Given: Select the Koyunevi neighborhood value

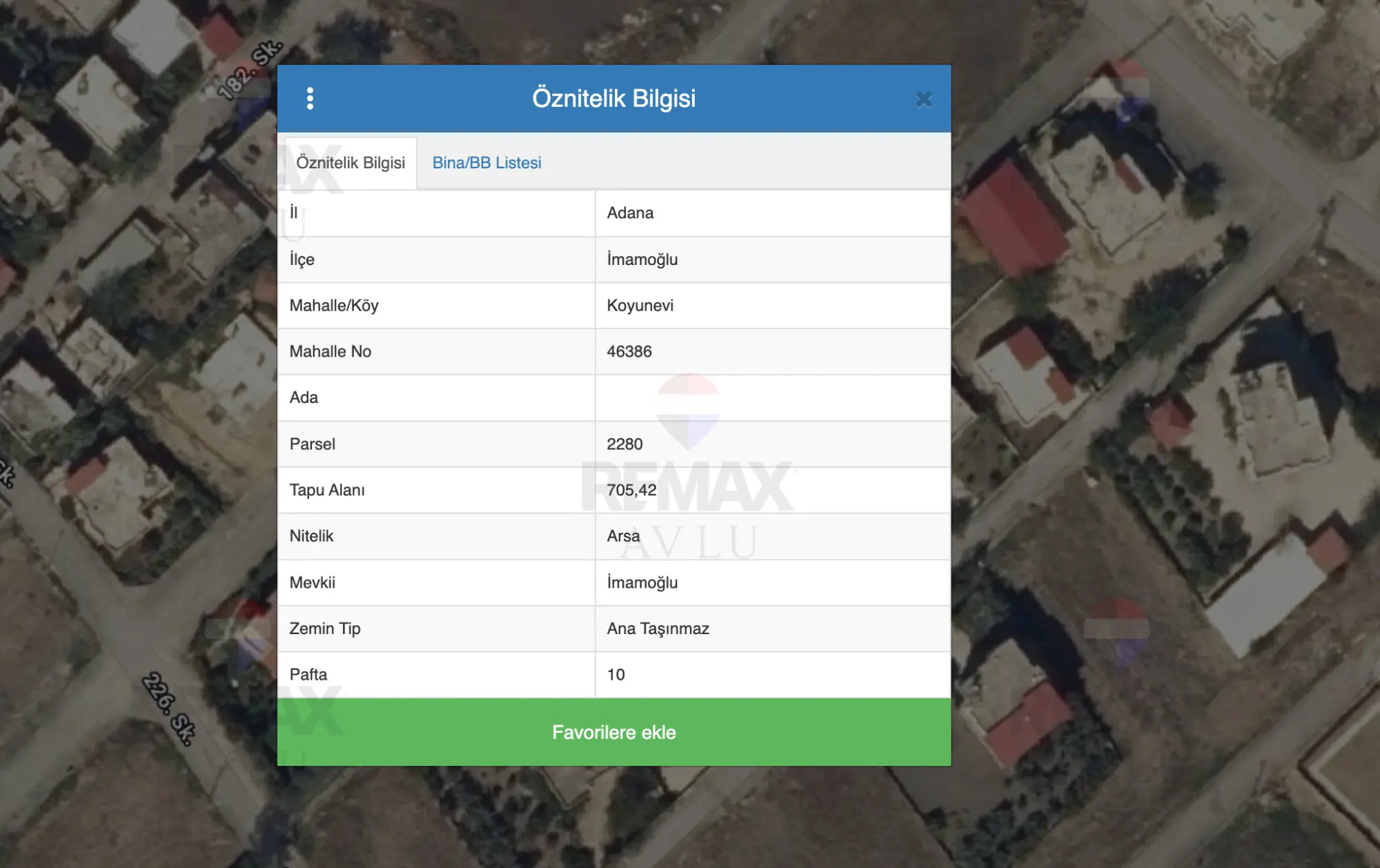Looking at the screenshot, I should point(640,306).
